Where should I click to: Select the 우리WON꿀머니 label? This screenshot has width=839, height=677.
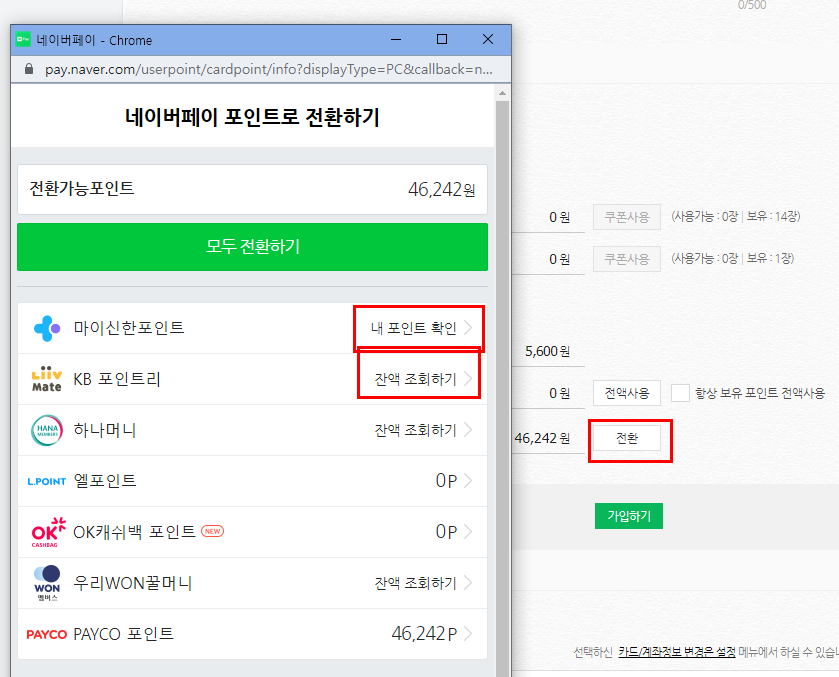(x=133, y=583)
